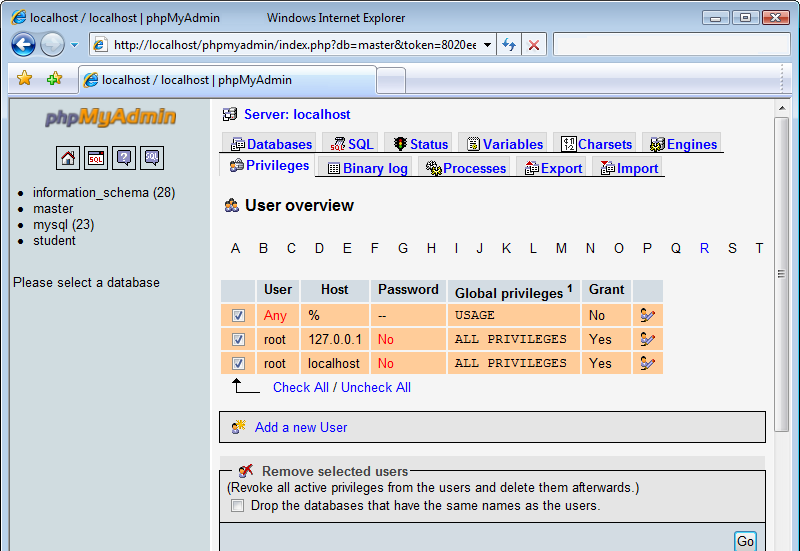Viewport: 800px width, 551px height.
Task: Expand the address bar URL dropdown
Action: pyautogui.click(x=487, y=45)
